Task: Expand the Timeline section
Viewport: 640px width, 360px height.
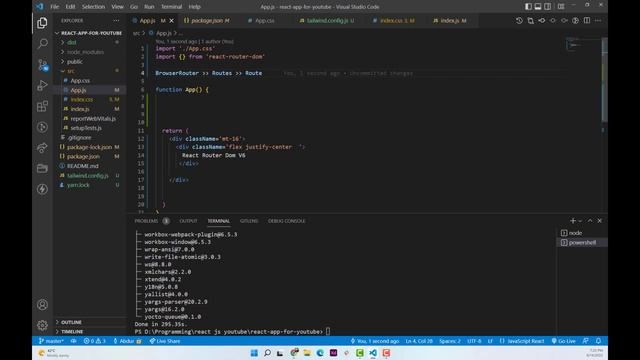Action: point(89,331)
